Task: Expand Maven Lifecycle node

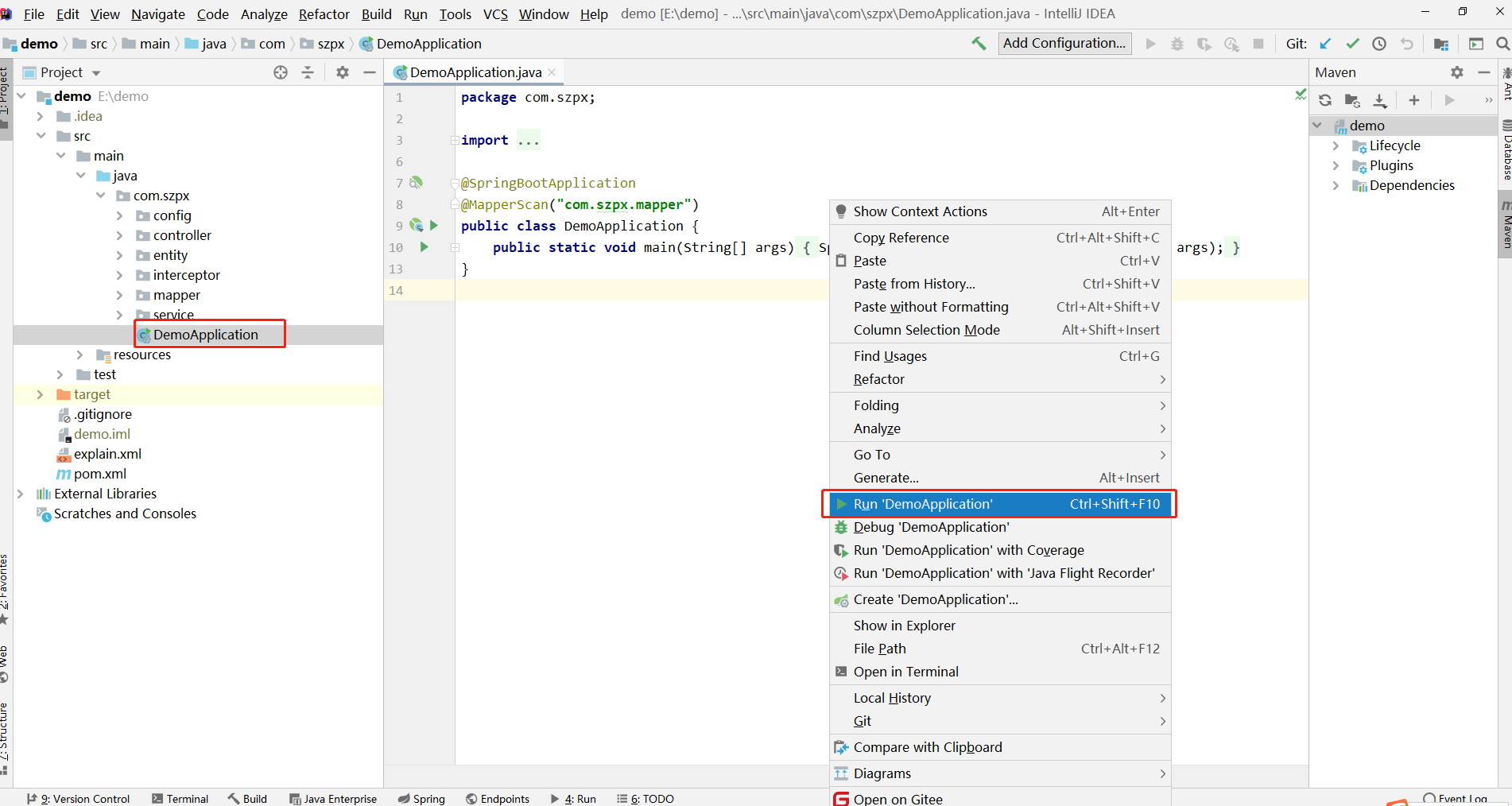Action: (1336, 145)
